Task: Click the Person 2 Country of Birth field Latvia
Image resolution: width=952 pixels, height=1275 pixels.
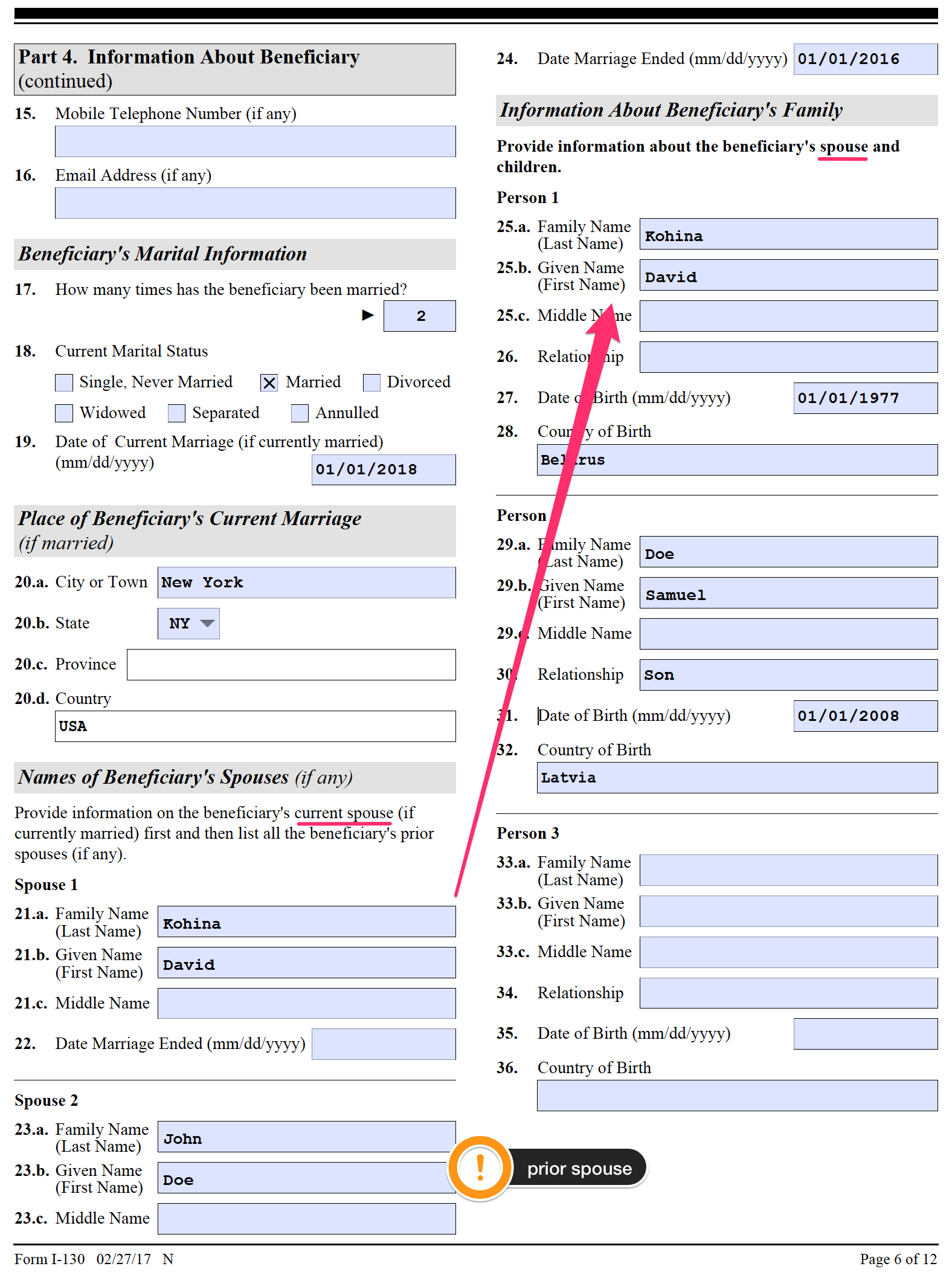Action: tap(738, 778)
